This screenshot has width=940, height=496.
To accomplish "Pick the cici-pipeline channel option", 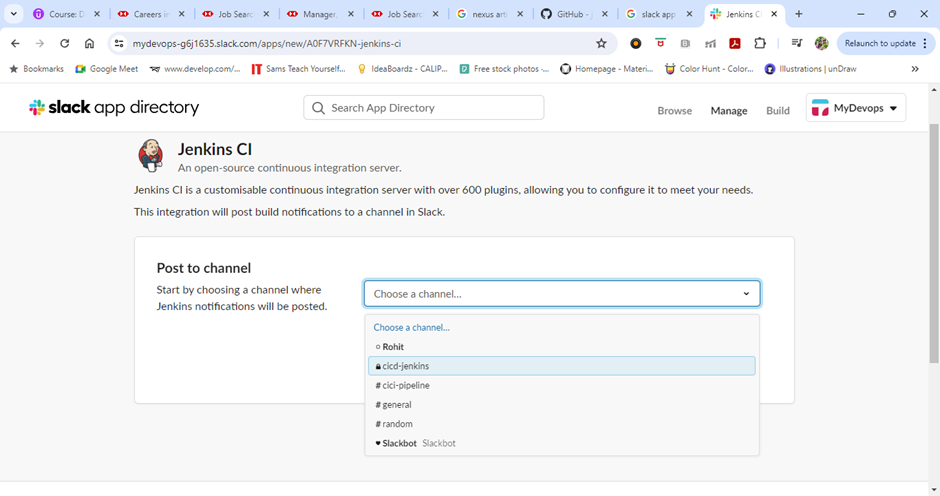I will (405, 386).
